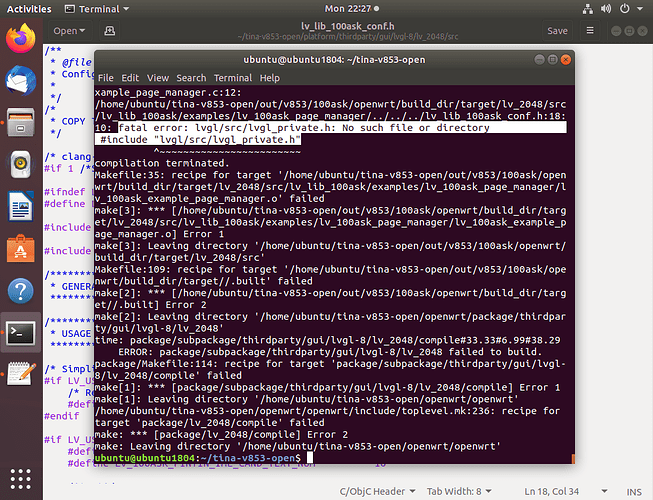Click the Save button in gedit
This screenshot has width=653, height=500.
(x=557, y=31)
